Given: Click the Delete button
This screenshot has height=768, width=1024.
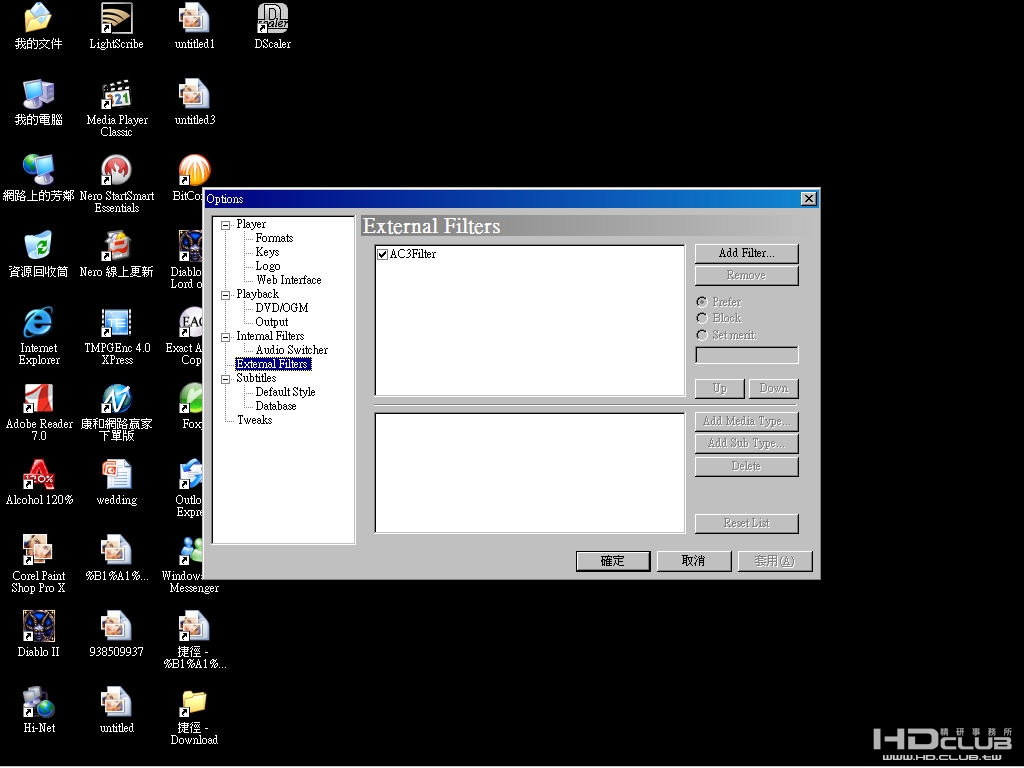Looking at the screenshot, I should [746, 466].
